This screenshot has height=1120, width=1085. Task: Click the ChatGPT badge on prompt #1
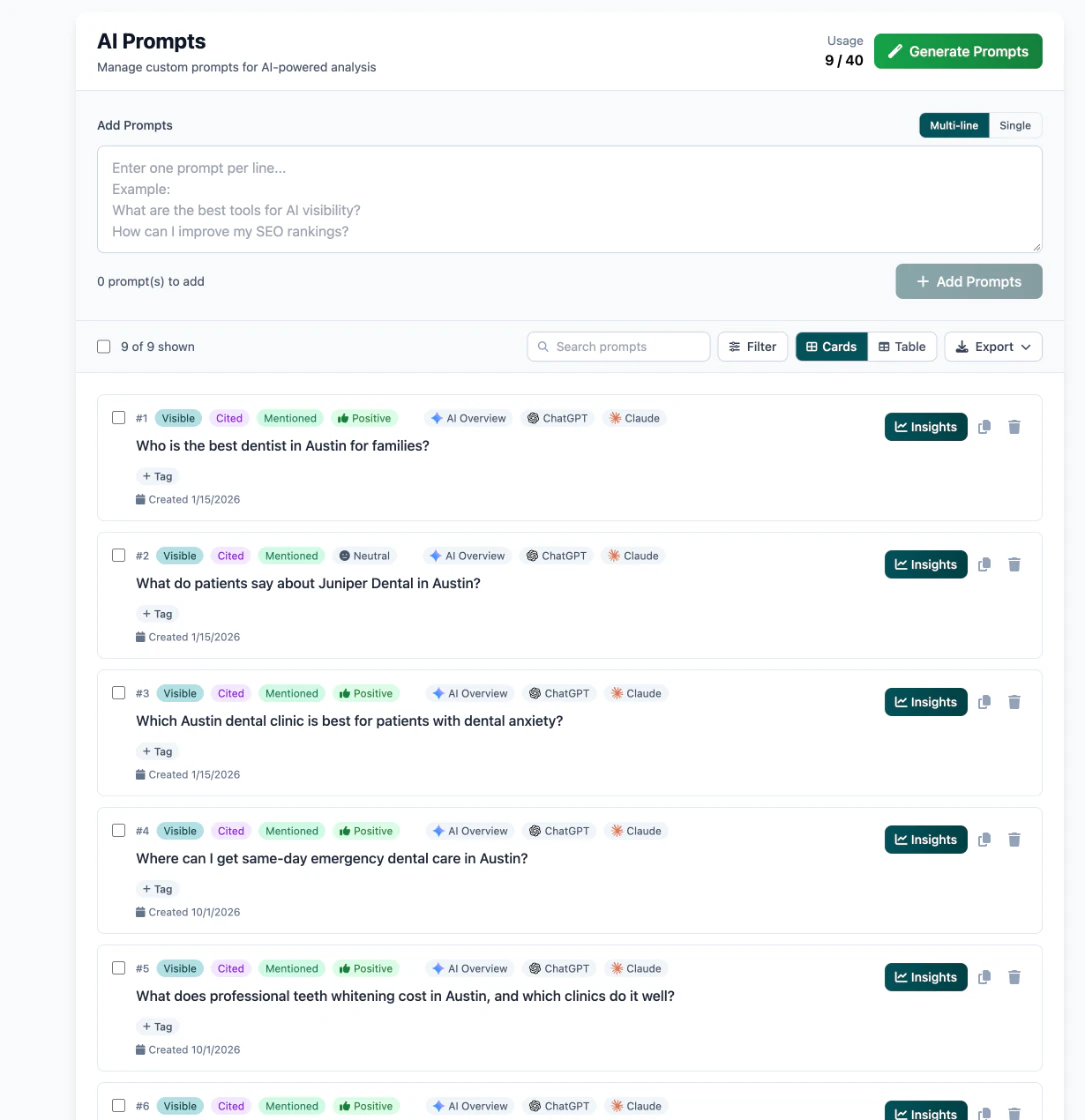(557, 419)
